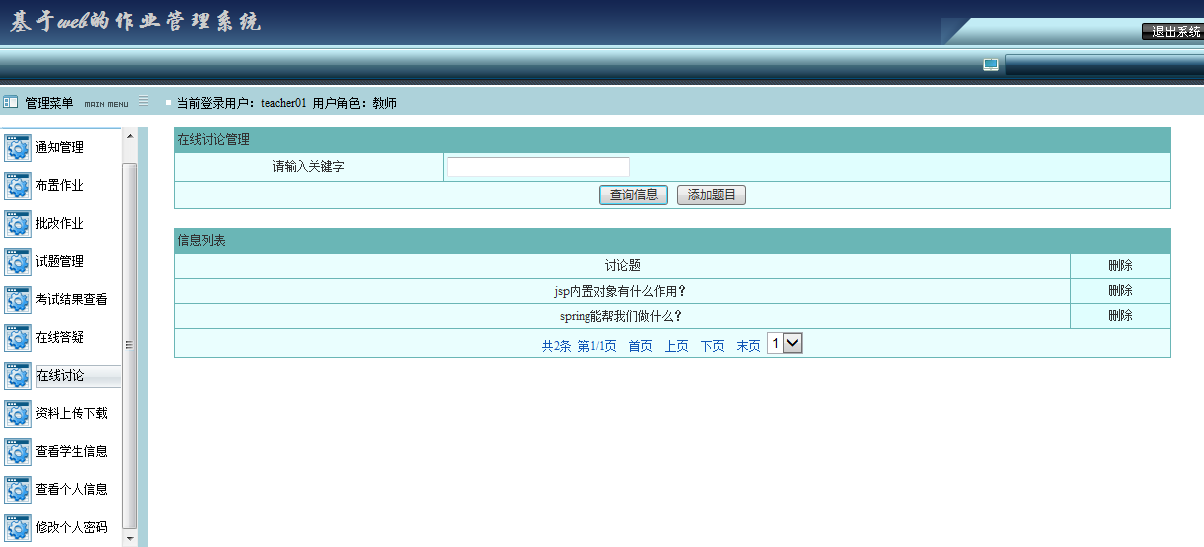Delete the spring能帮我们做什么 discussion
Screen dimensions: 1204x547
(x=1120, y=316)
